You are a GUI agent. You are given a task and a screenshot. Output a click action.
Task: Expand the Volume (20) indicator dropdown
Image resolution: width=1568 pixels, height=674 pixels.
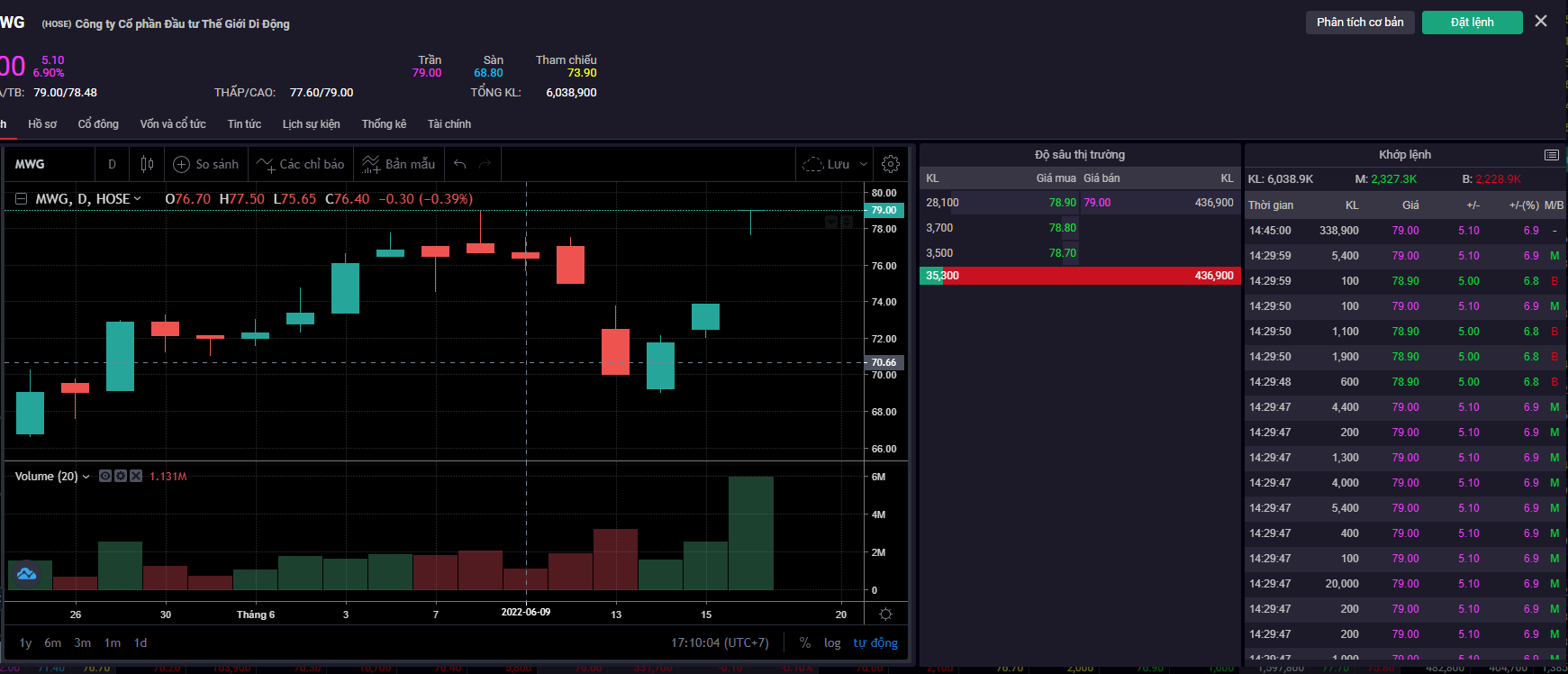tap(86, 477)
